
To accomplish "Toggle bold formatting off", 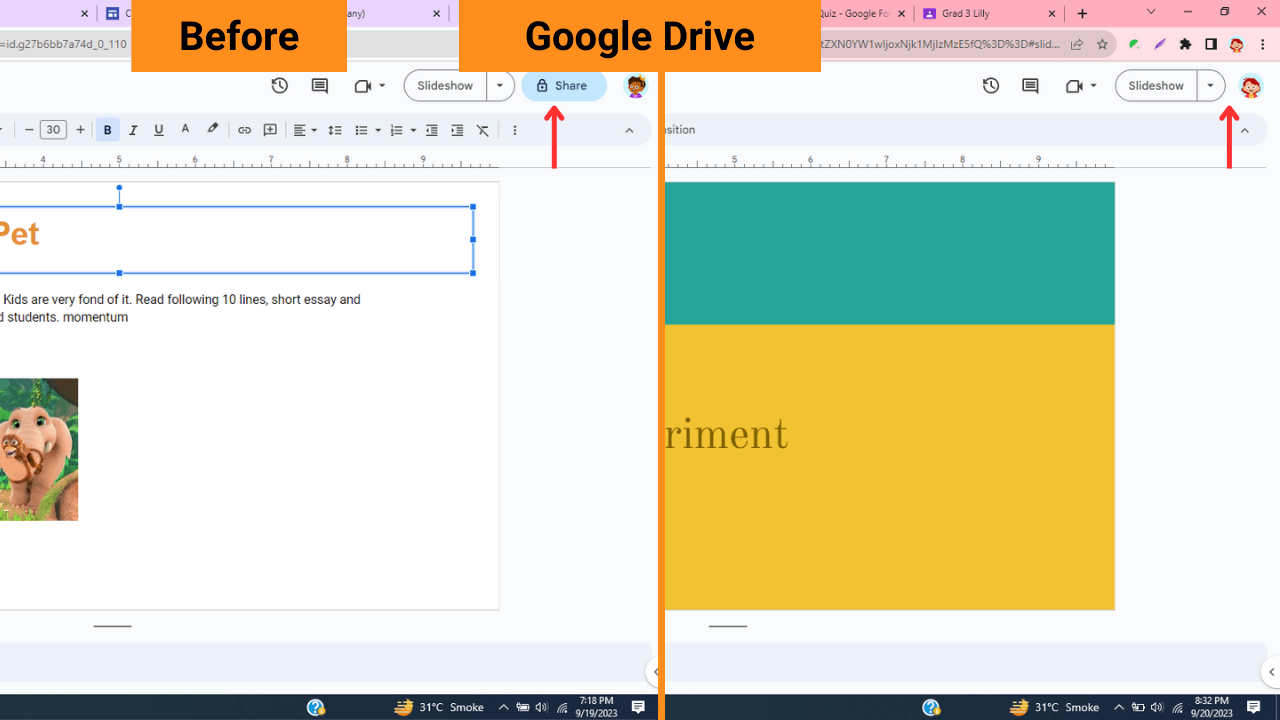I will click(x=107, y=130).
